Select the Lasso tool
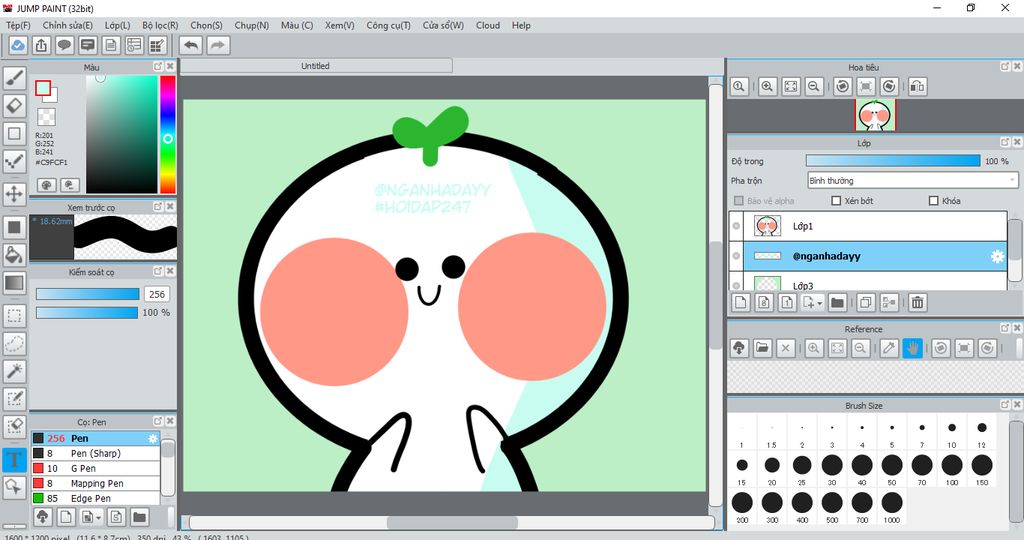This screenshot has height=540, width=1024. click(x=14, y=343)
